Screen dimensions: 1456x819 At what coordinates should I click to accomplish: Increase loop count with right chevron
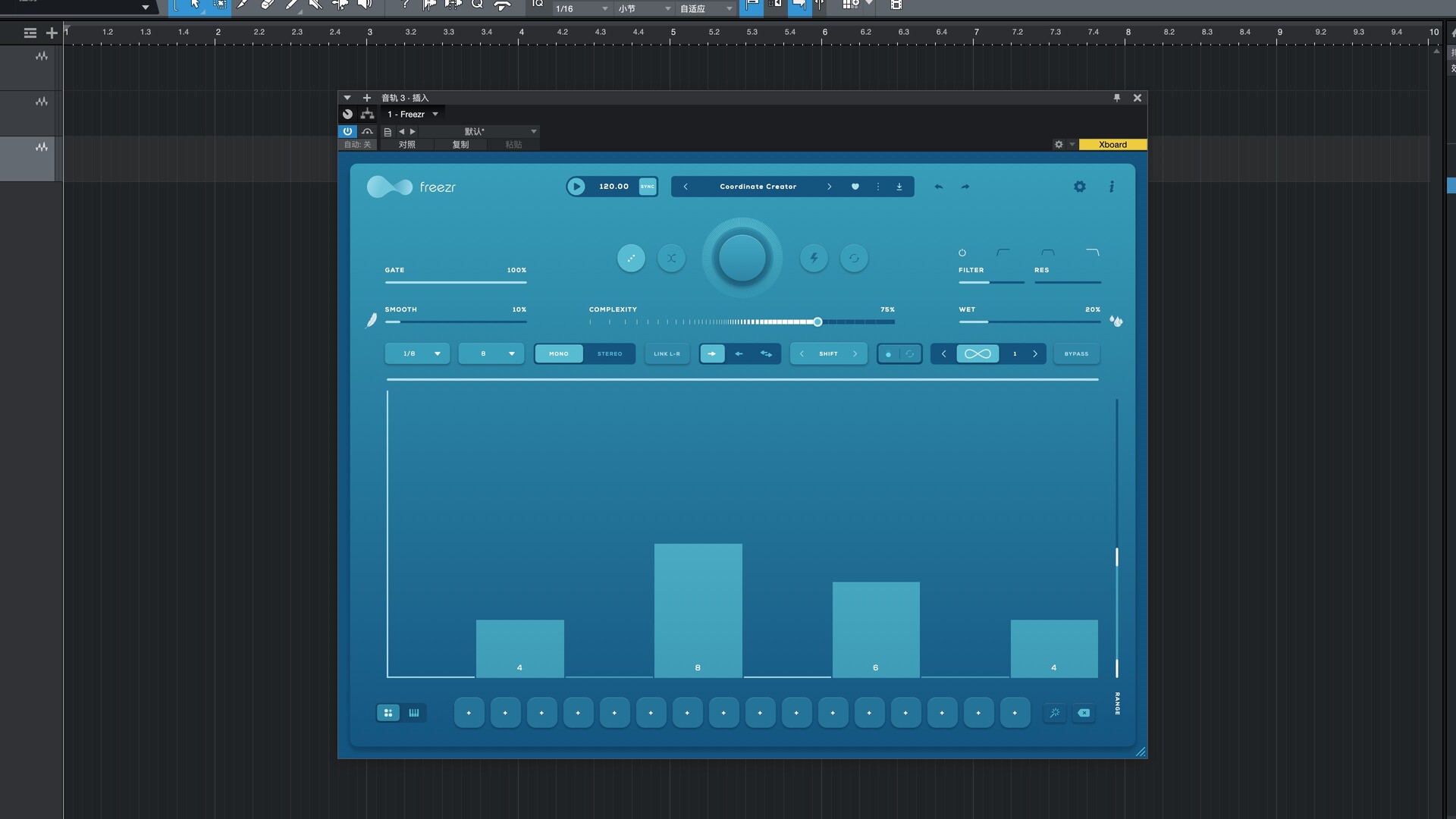click(x=1034, y=353)
